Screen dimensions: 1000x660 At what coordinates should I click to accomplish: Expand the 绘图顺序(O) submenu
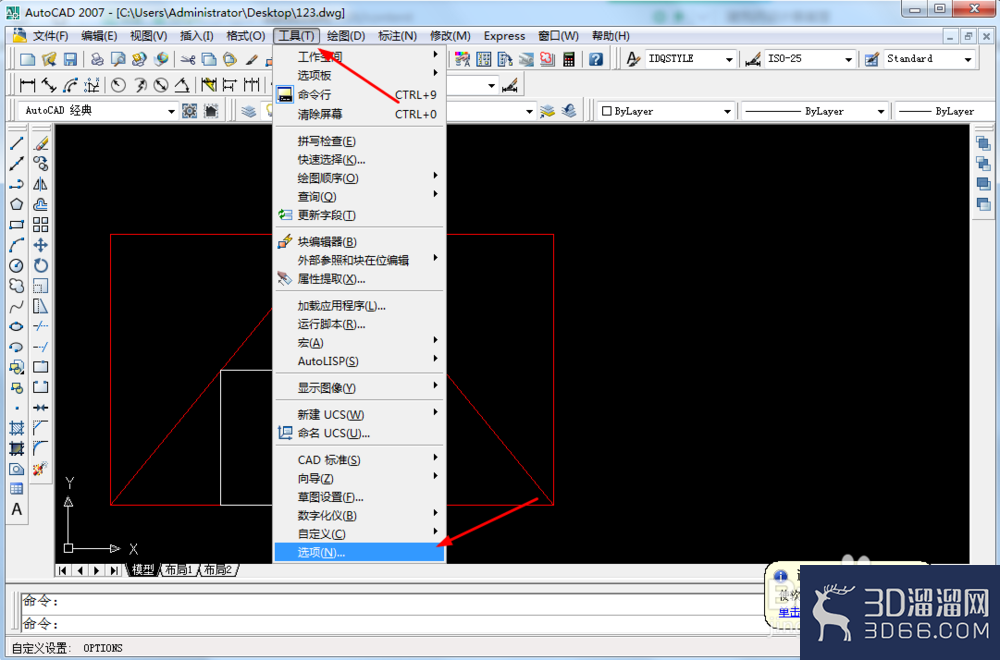(x=360, y=178)
